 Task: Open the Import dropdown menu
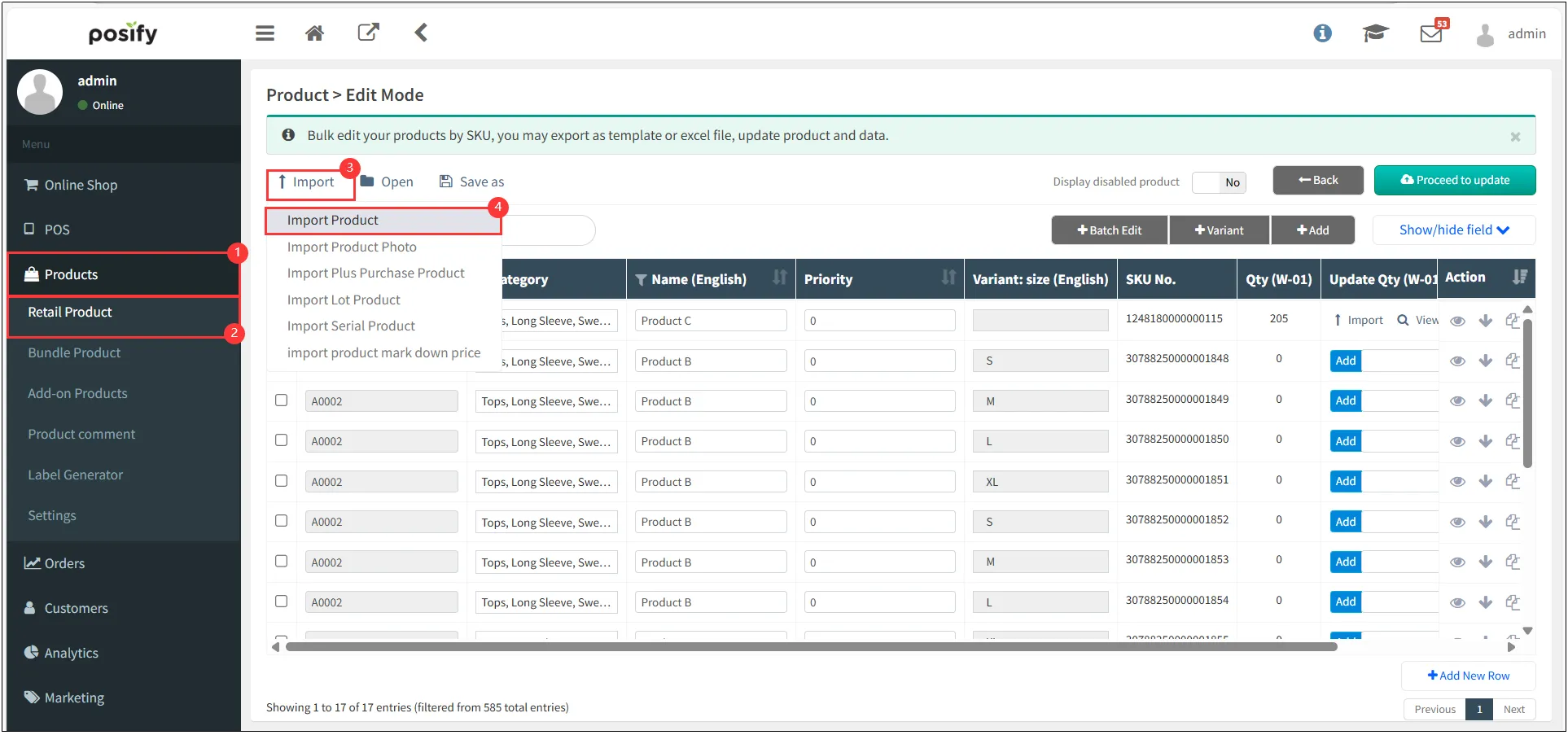point(307,182)
